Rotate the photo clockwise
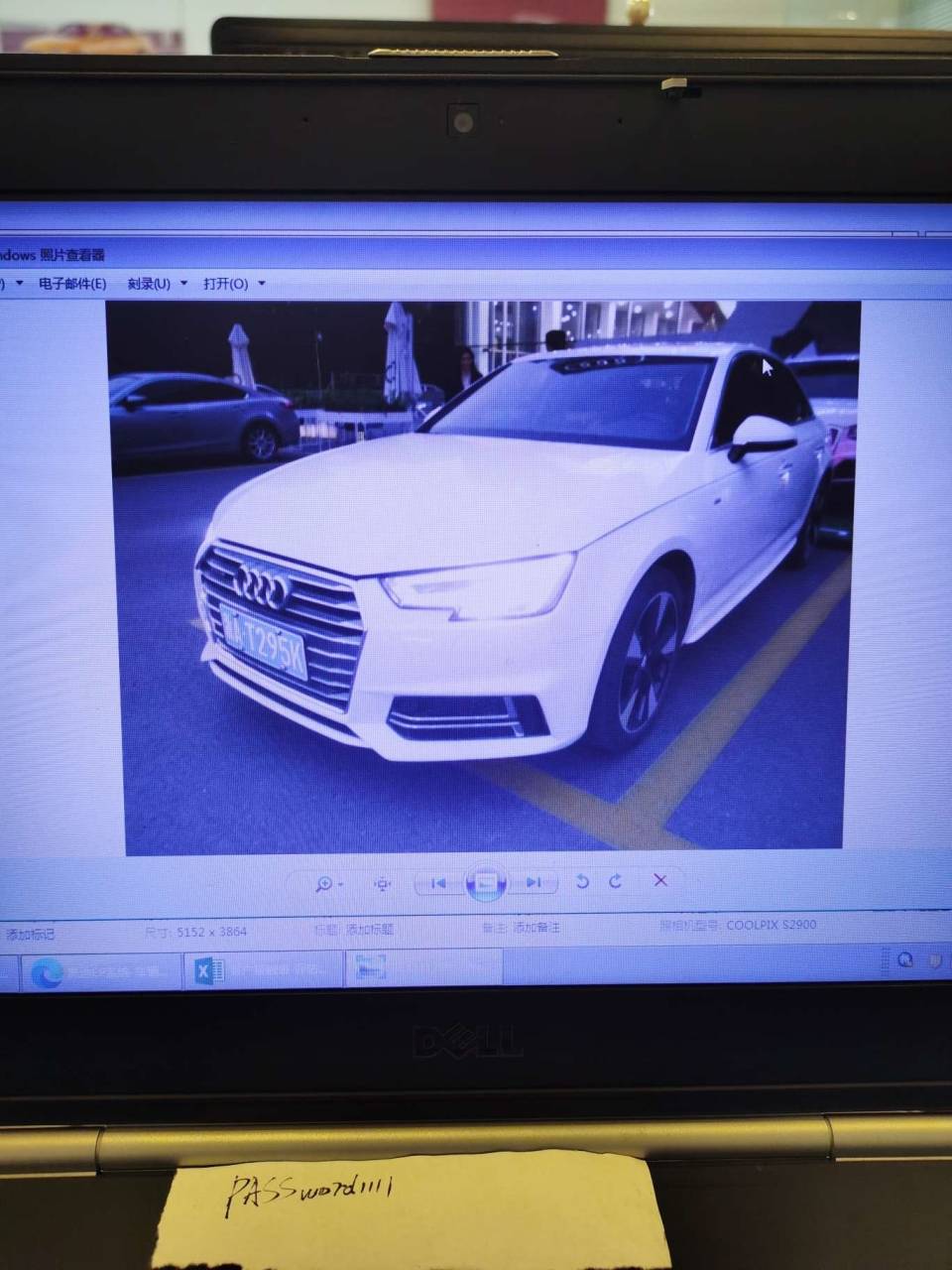The width and height of the screenshot is (952, 1270). [x=616, y=880]
